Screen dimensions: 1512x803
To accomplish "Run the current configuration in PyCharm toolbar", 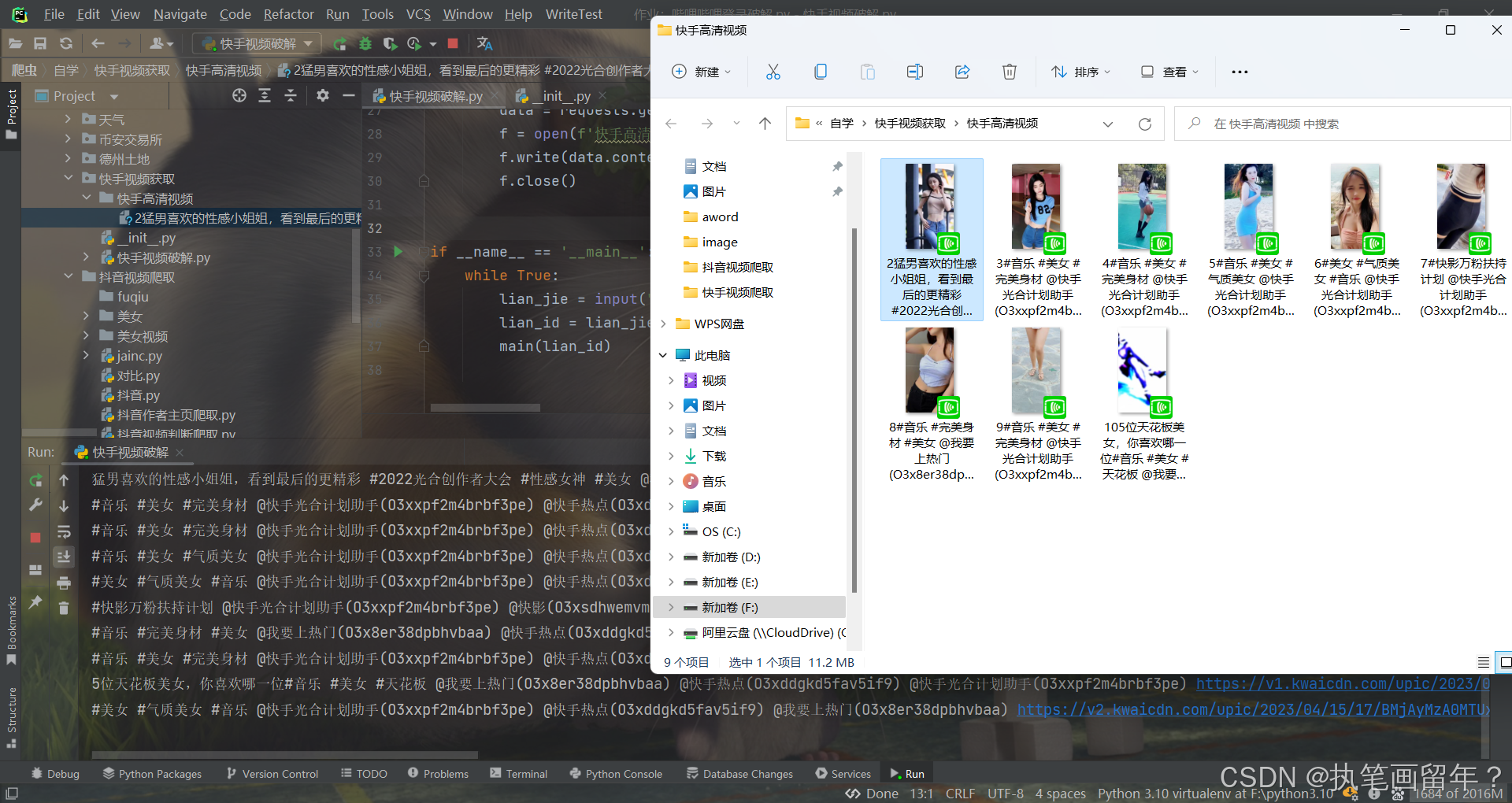I will [x=339, y=43].
